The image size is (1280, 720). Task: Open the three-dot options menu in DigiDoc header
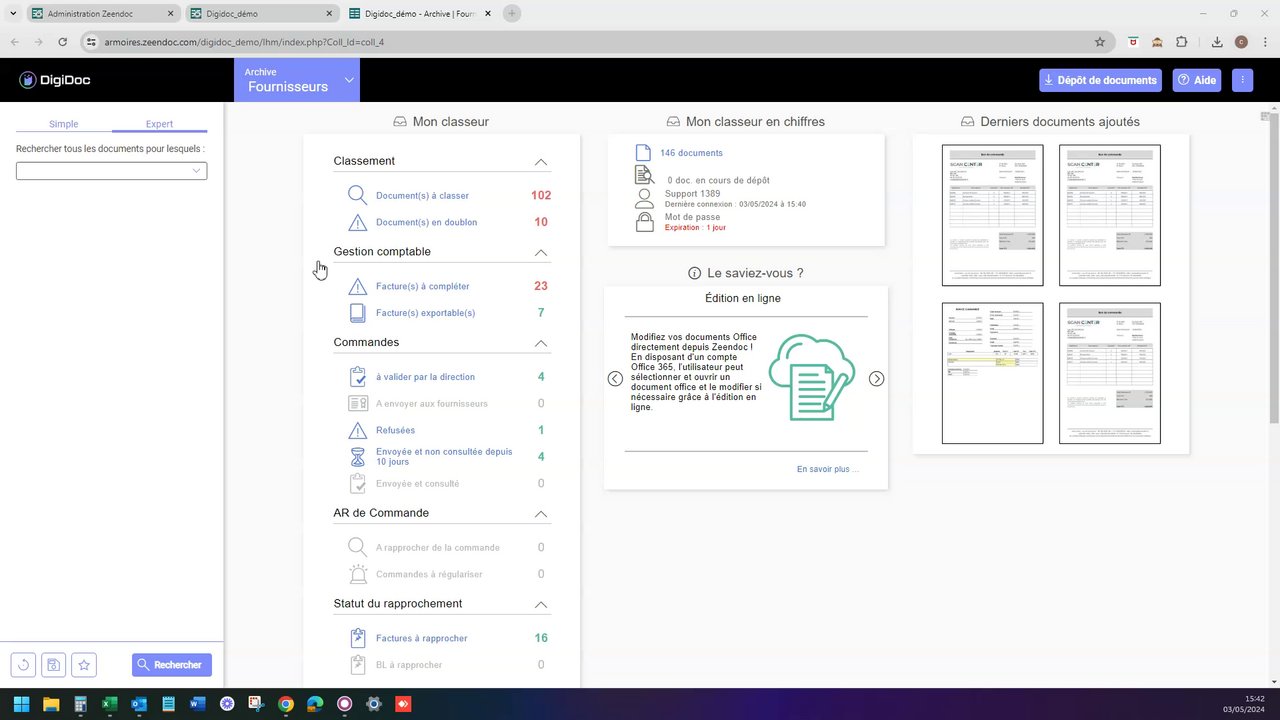pos(1243,80)
